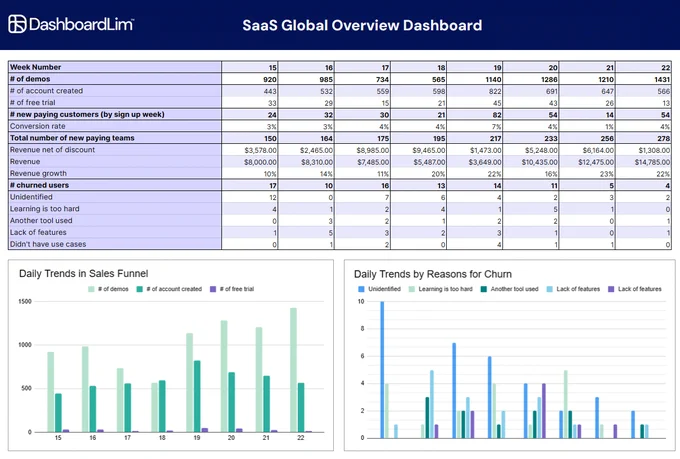
Task: Click the '# of free trial' legend swatch
Action: (x=213, y=289)
